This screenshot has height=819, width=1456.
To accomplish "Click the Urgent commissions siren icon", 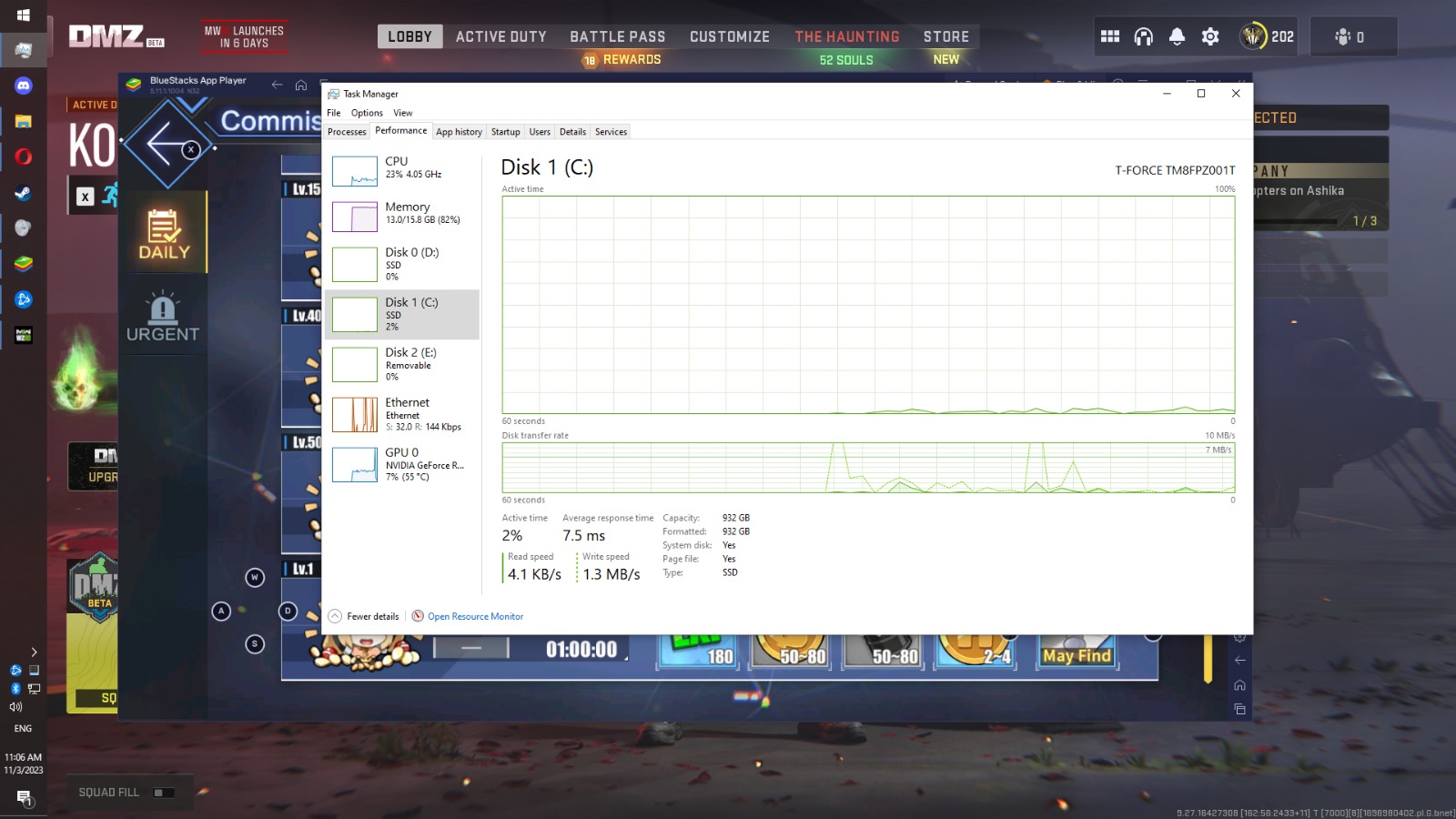I will point(163,309).
